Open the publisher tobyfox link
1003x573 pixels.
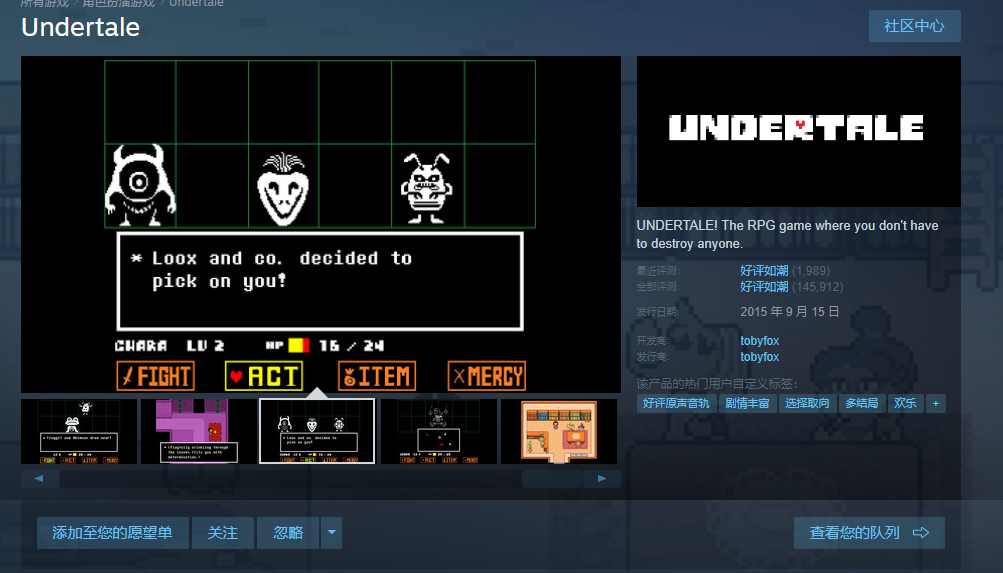click(759, 357)
